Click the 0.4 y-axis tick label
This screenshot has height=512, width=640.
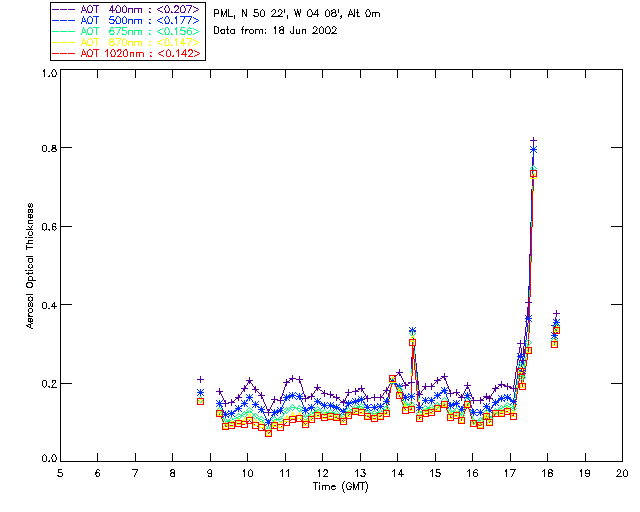pos(49,305)
